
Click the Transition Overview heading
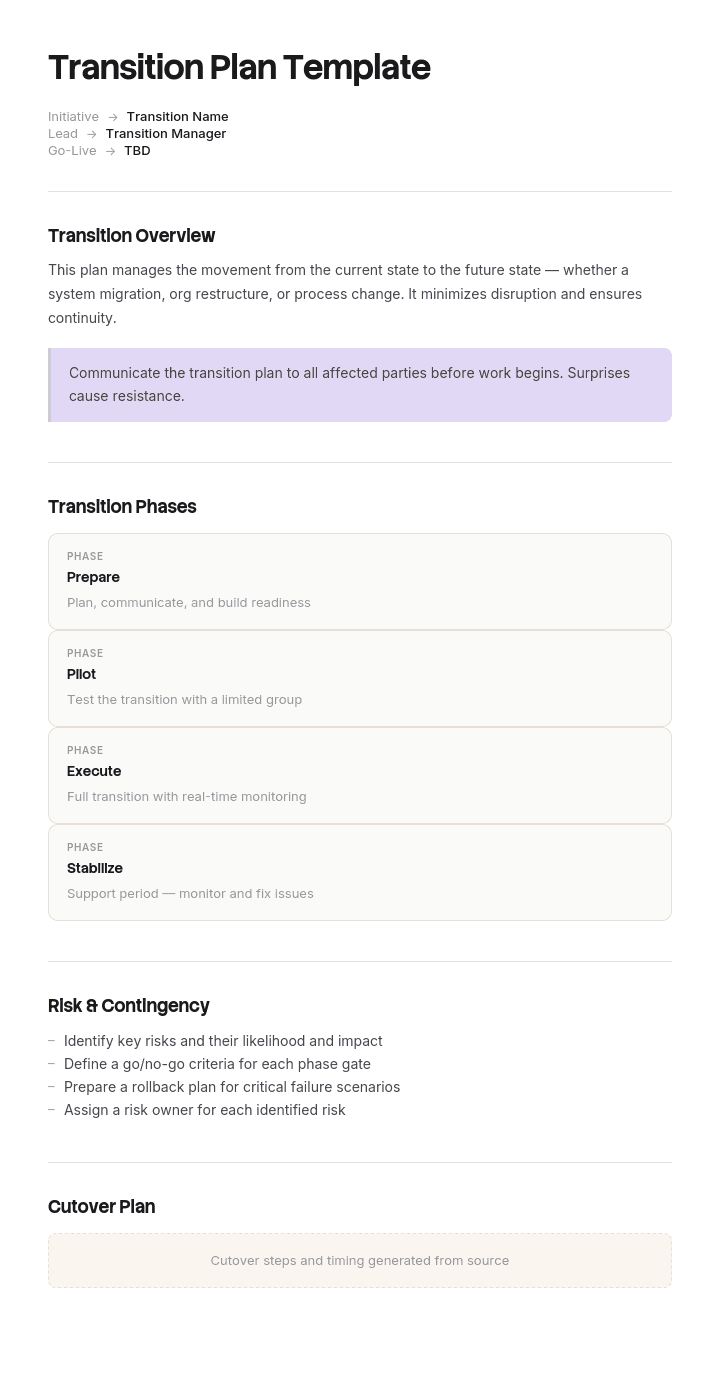(131, 235)
